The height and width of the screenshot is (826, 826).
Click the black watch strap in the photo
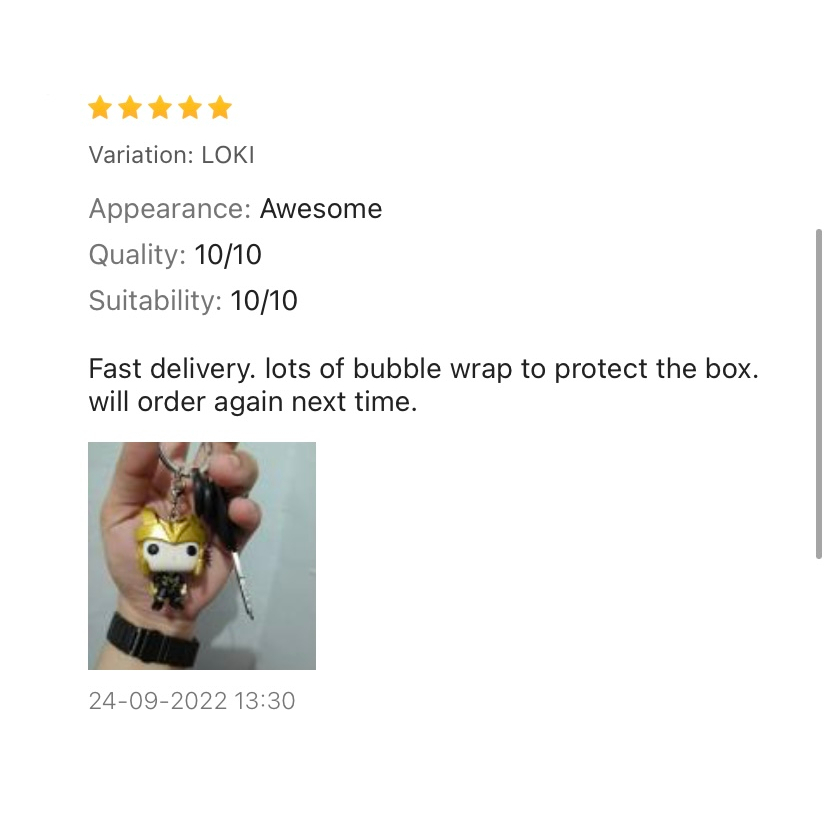tap(153, 642)
